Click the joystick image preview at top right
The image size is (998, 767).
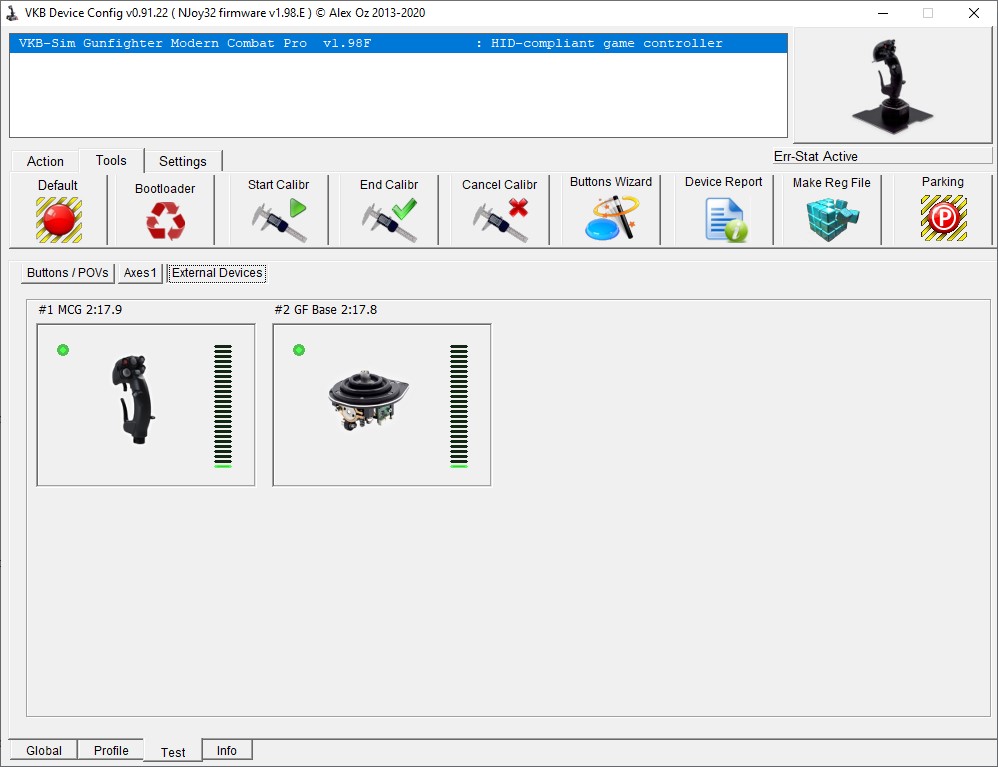pyautogui.click(x=892, y=85)
